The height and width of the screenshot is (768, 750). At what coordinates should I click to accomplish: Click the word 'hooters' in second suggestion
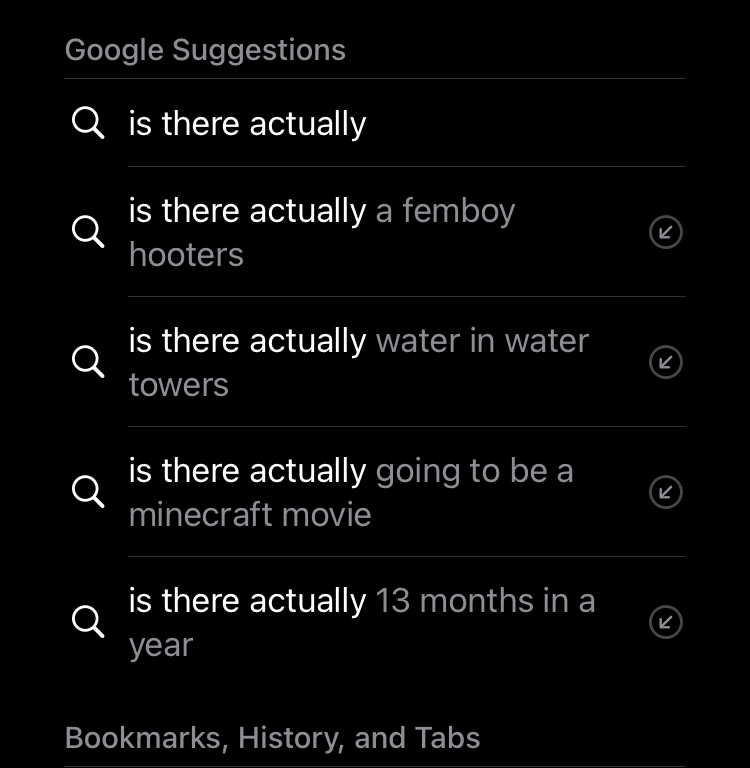tap(186, 255)
